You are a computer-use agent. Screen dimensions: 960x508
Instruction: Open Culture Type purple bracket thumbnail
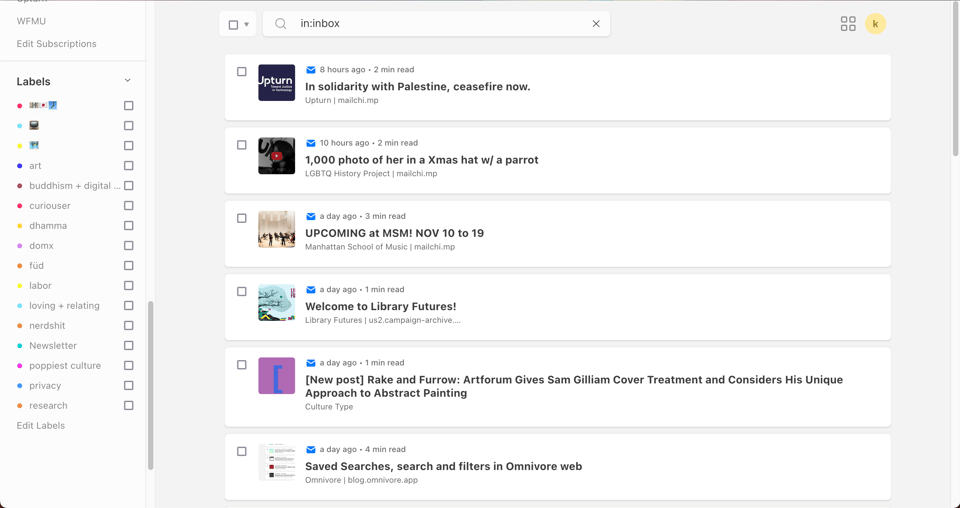tap(277, 376)
